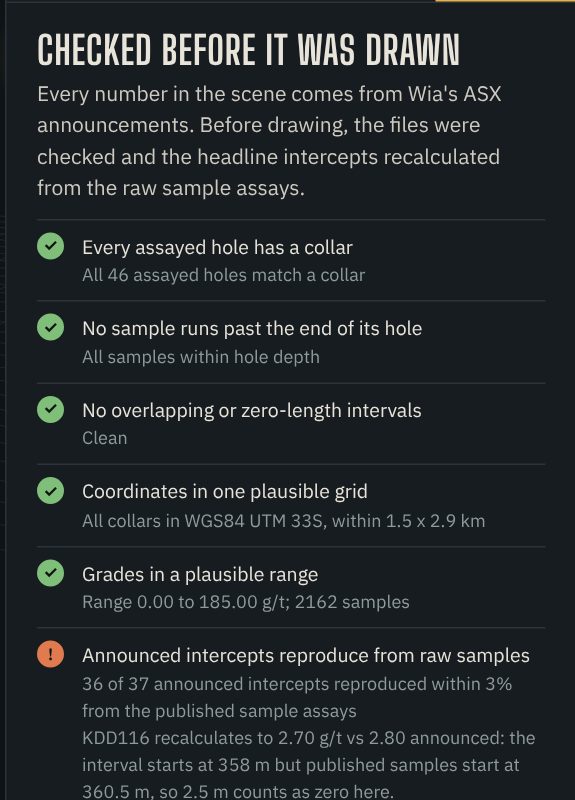
Task: Click the 'All samples within hole depth' detail text
Action: pyautogui.click(x=201, y=357)
